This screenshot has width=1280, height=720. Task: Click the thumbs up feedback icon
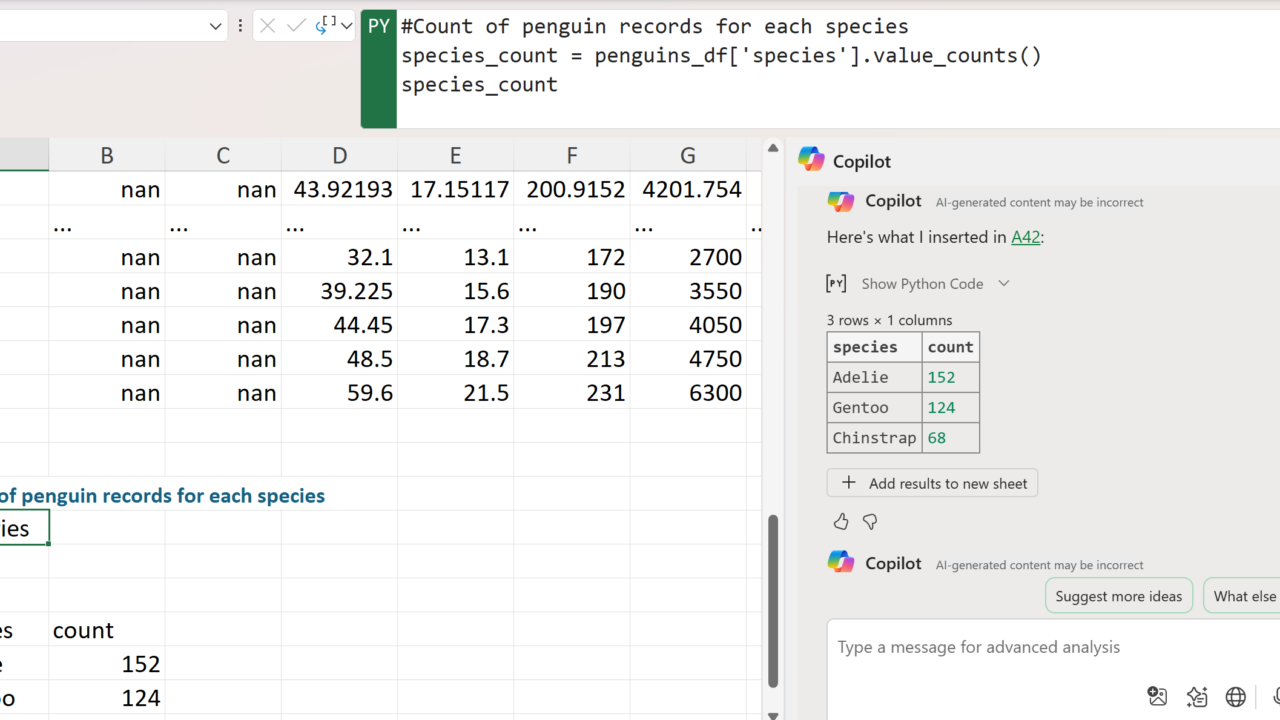coord(841,521)
